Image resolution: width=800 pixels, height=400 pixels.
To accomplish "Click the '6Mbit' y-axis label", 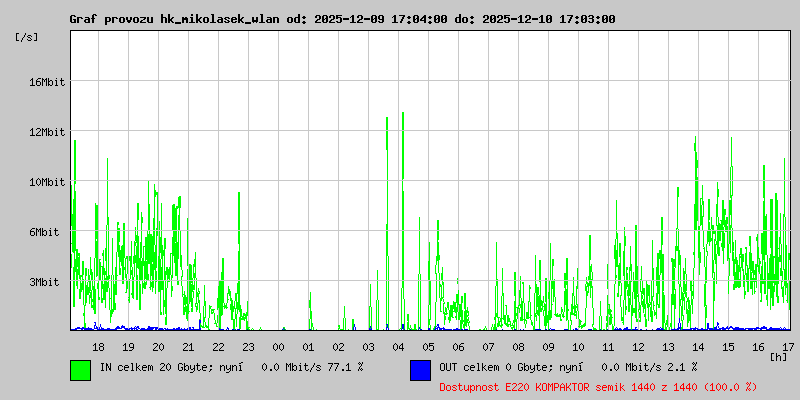I will click(x=43, y=232).
